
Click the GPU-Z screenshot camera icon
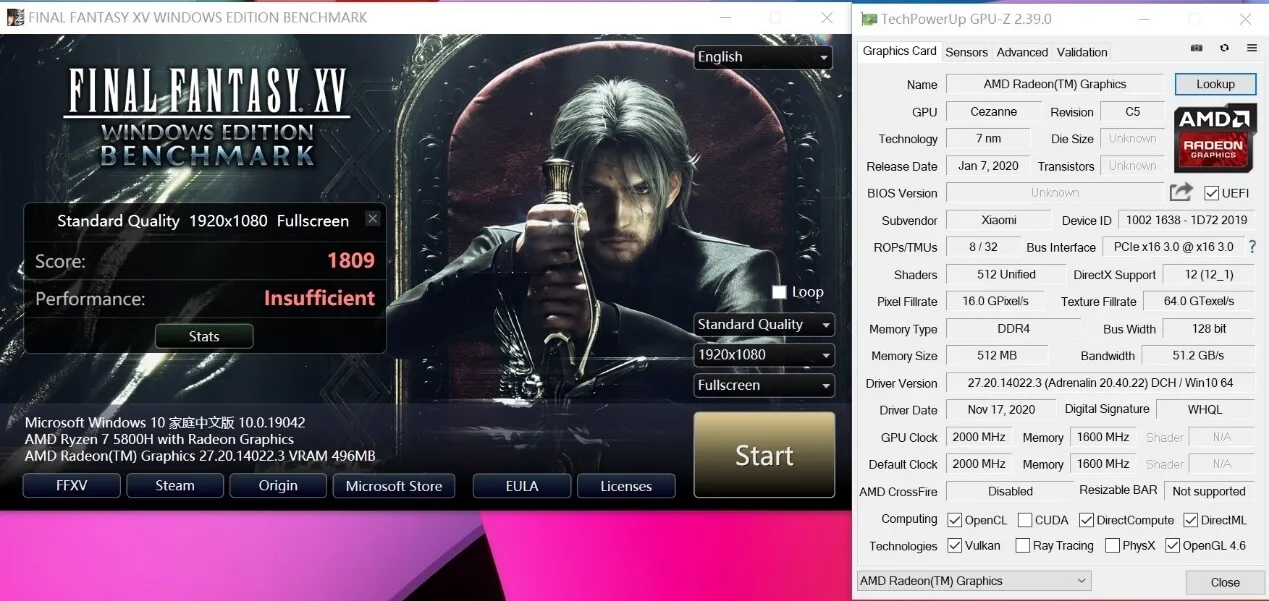pos(1197,48)
